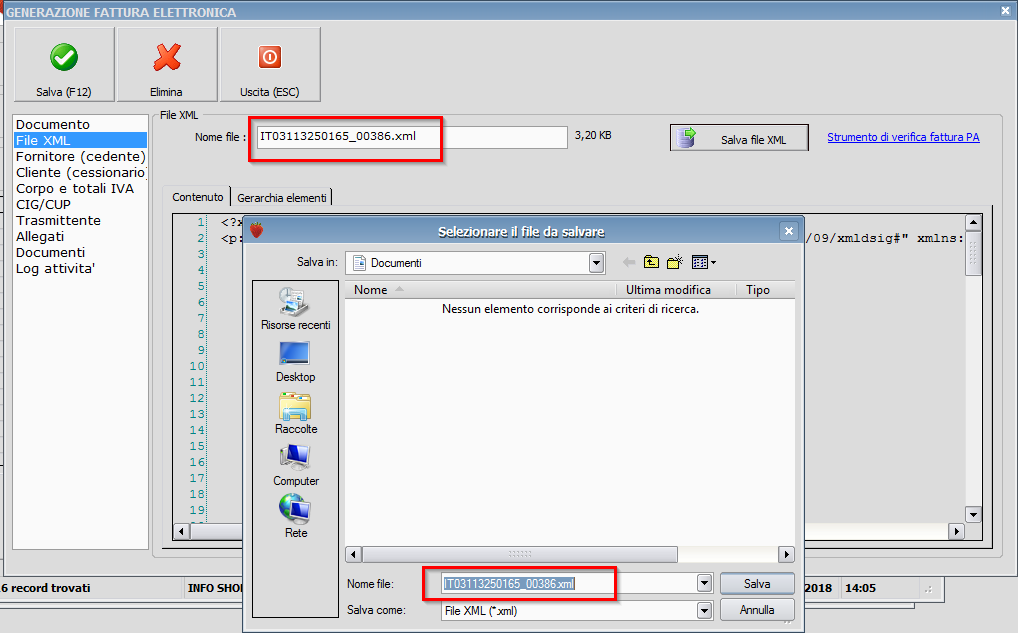The image size is (1018, 633).
Task: Sort by the Nome column header
Action: pos(480,290)
